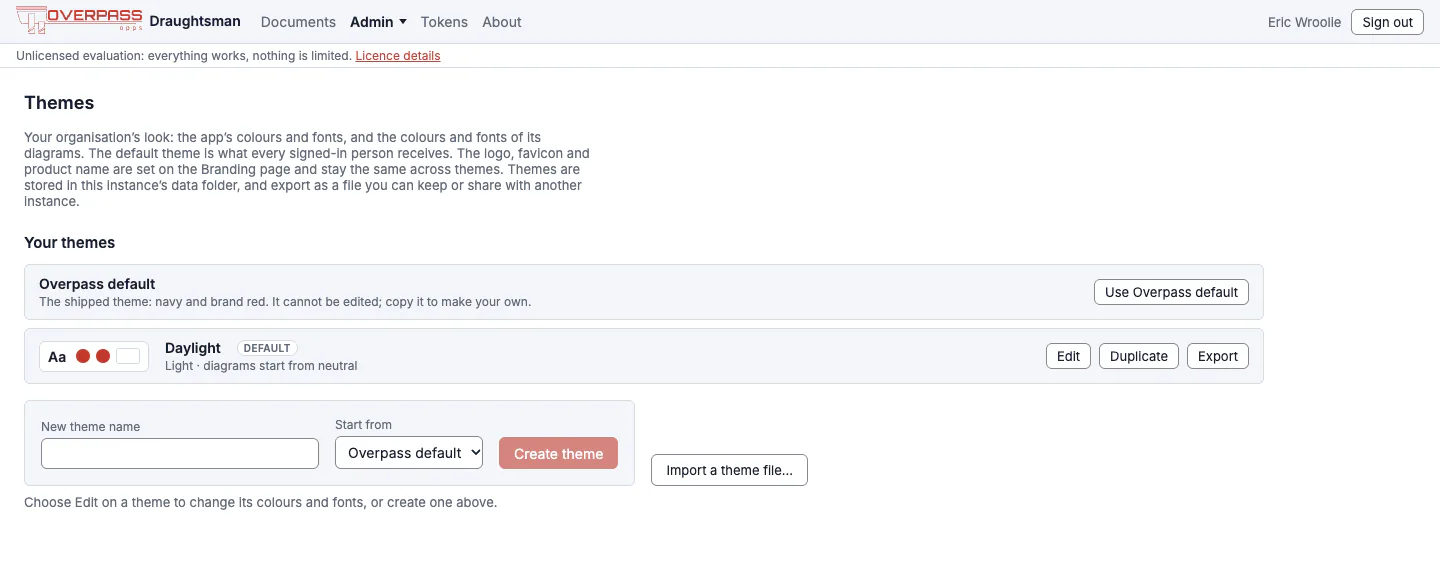Click the white swatch of Daylight

pos(128,356)
